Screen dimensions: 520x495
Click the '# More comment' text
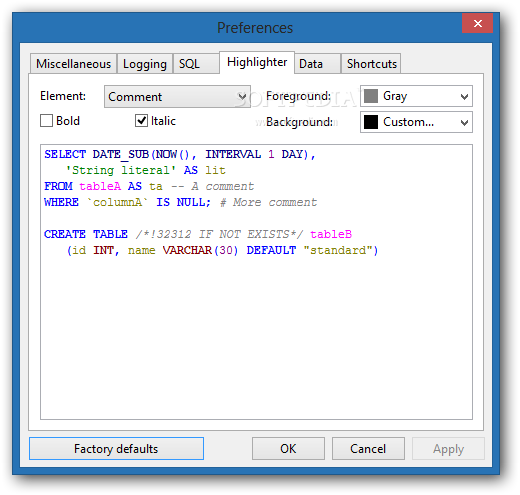click(268, 202)
